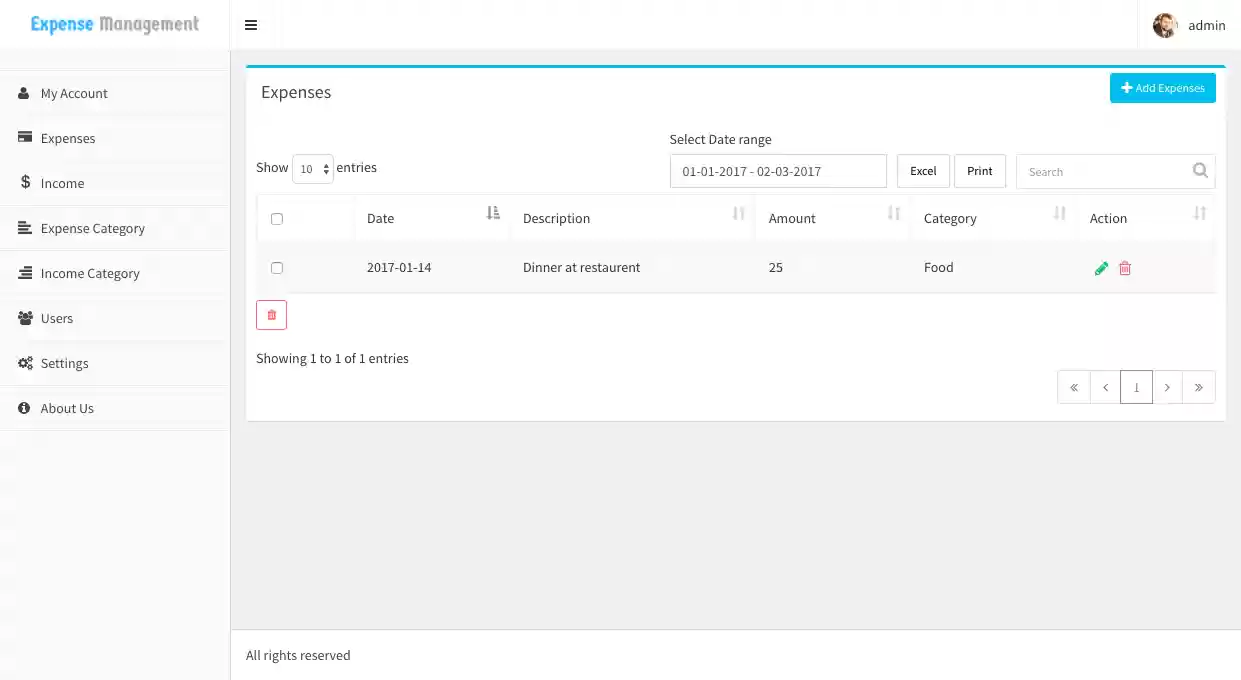Image resolution: width=1241 pixels, height=680 pixels.
Task: Go to Income Category in the sidebar
Action: tap(24, 273)
